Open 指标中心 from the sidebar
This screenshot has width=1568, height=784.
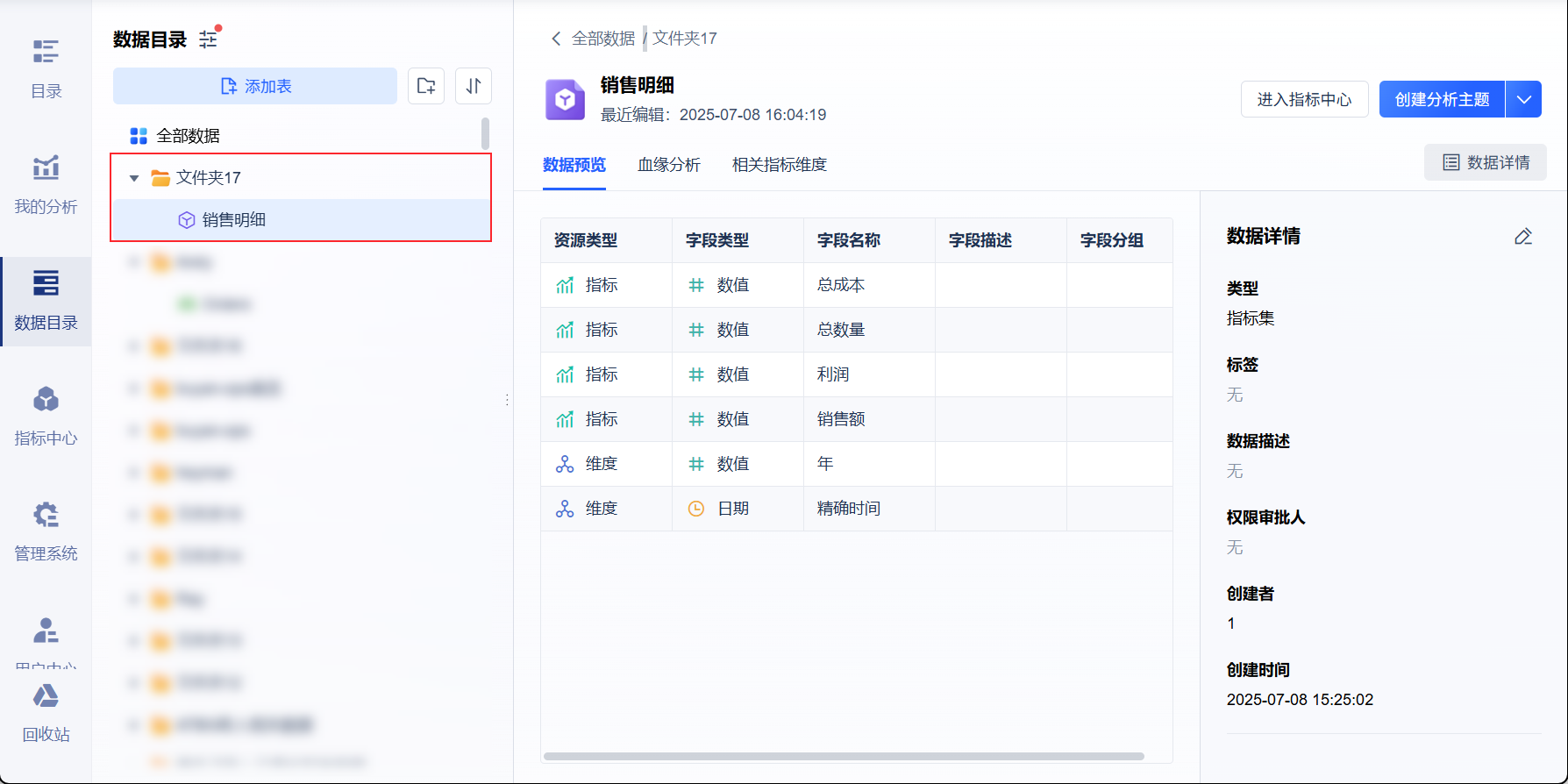click(x=46, y=414)
